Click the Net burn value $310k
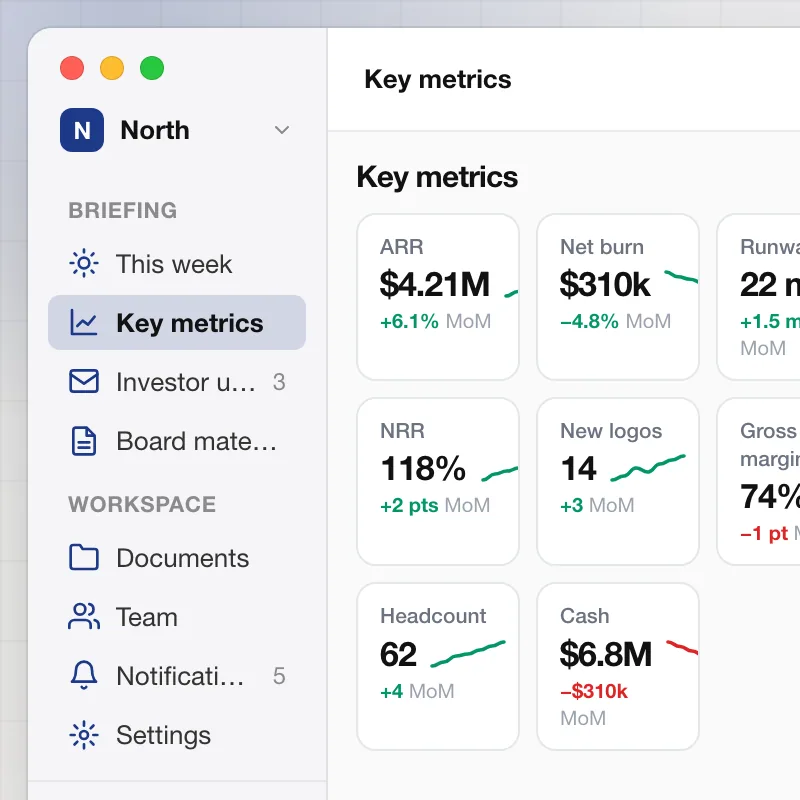Viewport: 800px width, 800px height. (605, 285)
